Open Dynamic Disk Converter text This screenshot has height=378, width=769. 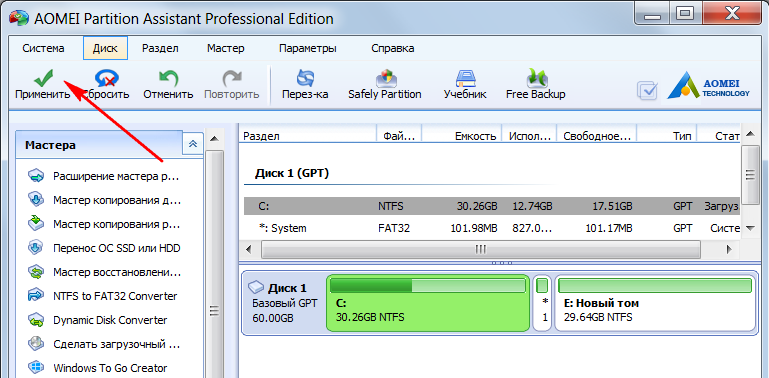(110, 320)
